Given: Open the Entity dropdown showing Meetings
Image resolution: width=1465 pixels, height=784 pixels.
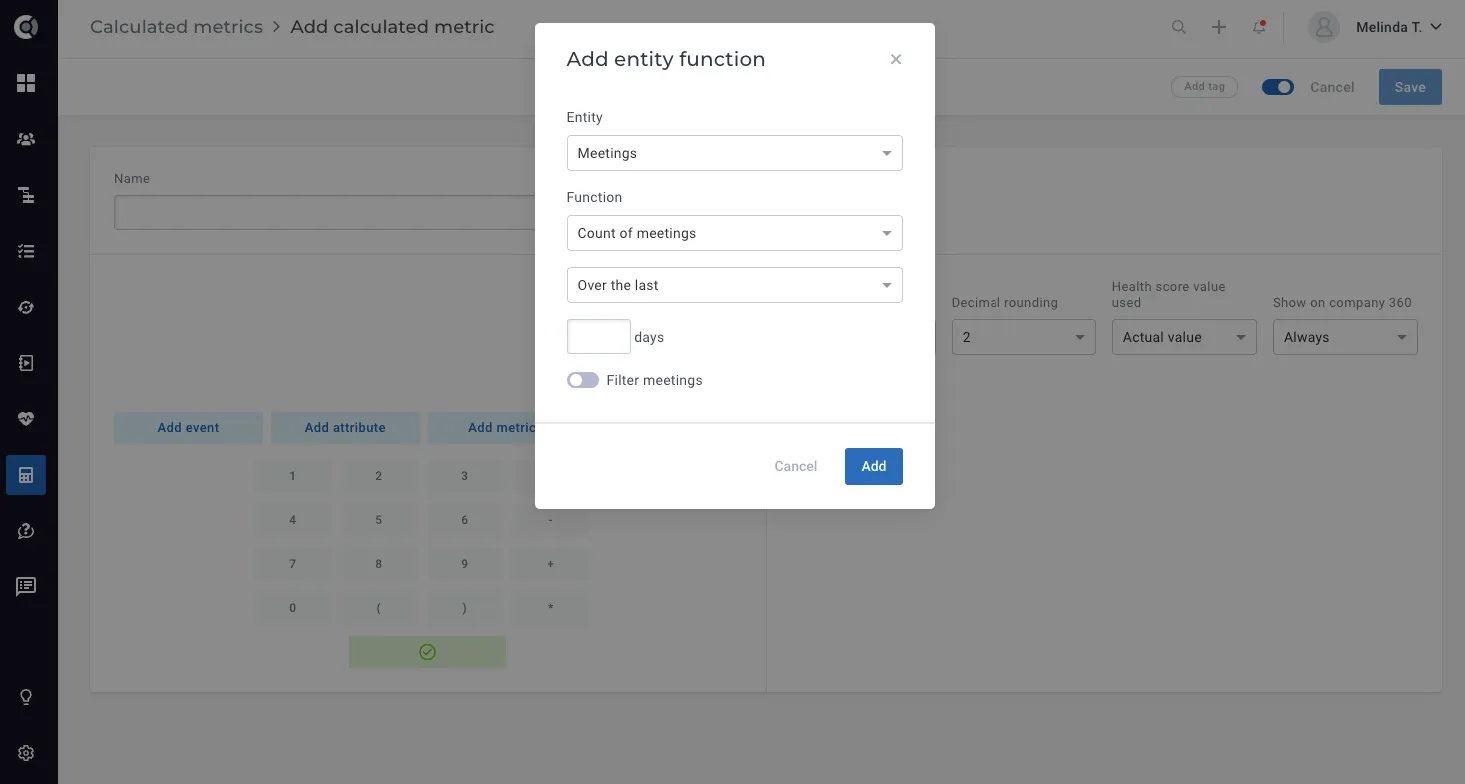Looking at the screenshot, I should point(735,153).
